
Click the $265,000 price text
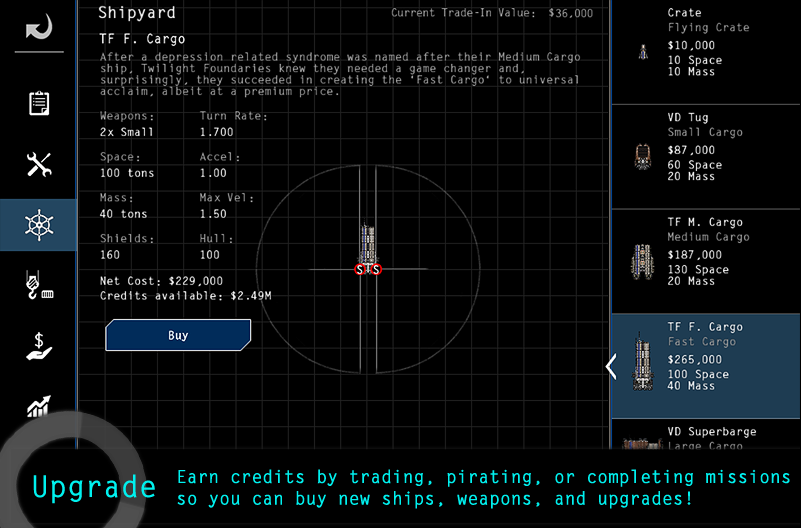695,359
